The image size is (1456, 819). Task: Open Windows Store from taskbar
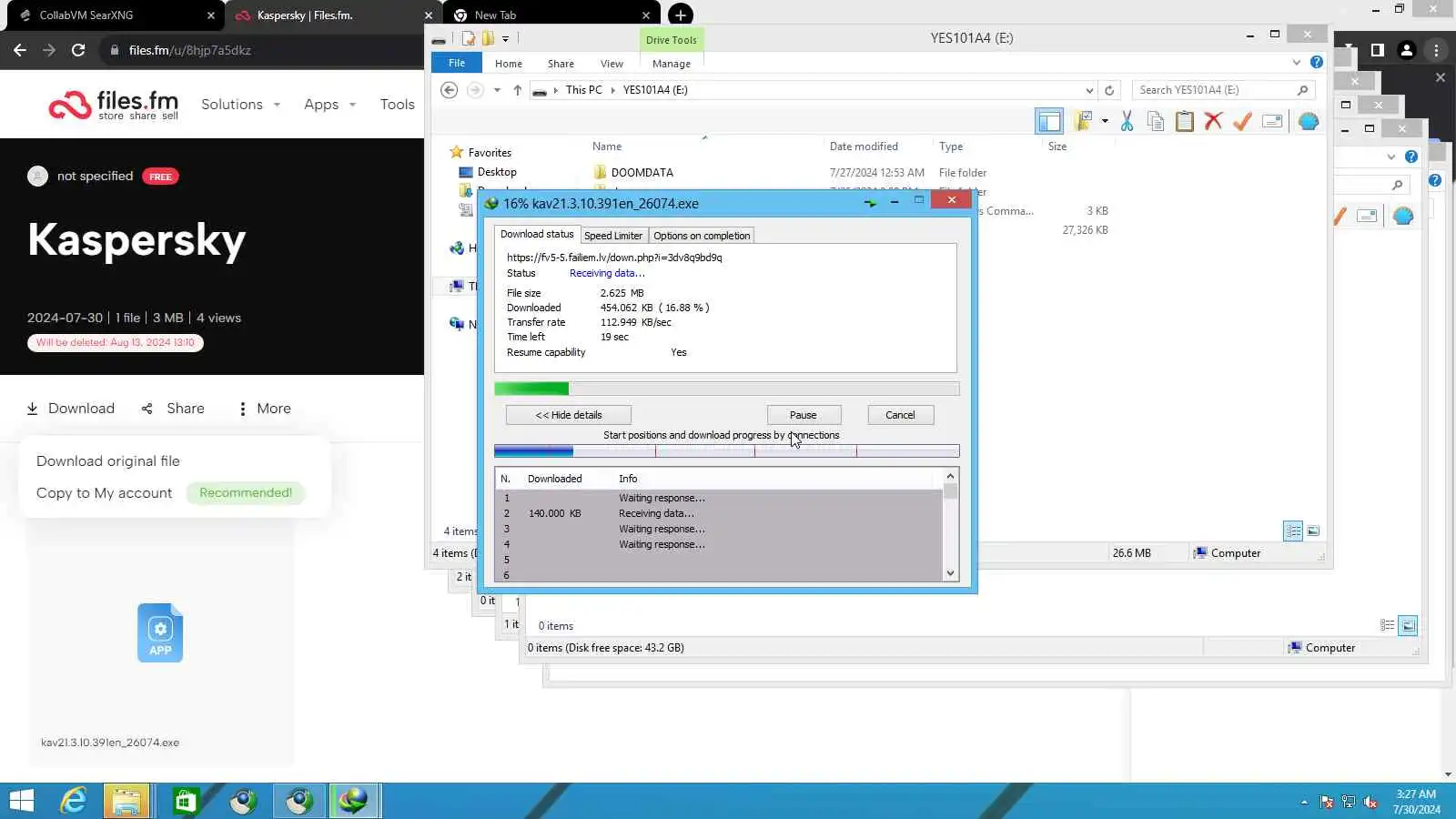point(186,801)
